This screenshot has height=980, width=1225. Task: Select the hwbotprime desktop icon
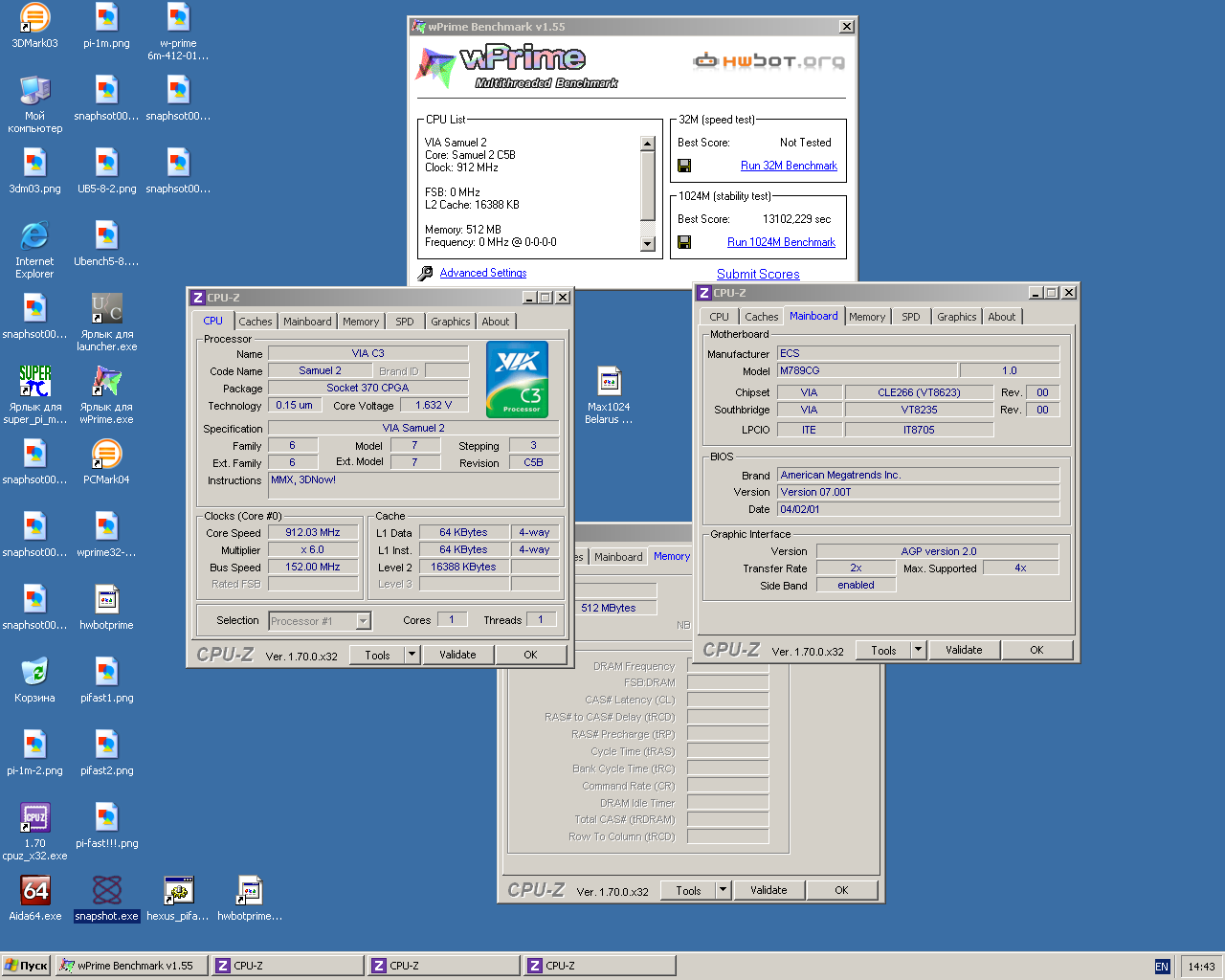pos(106,608)
